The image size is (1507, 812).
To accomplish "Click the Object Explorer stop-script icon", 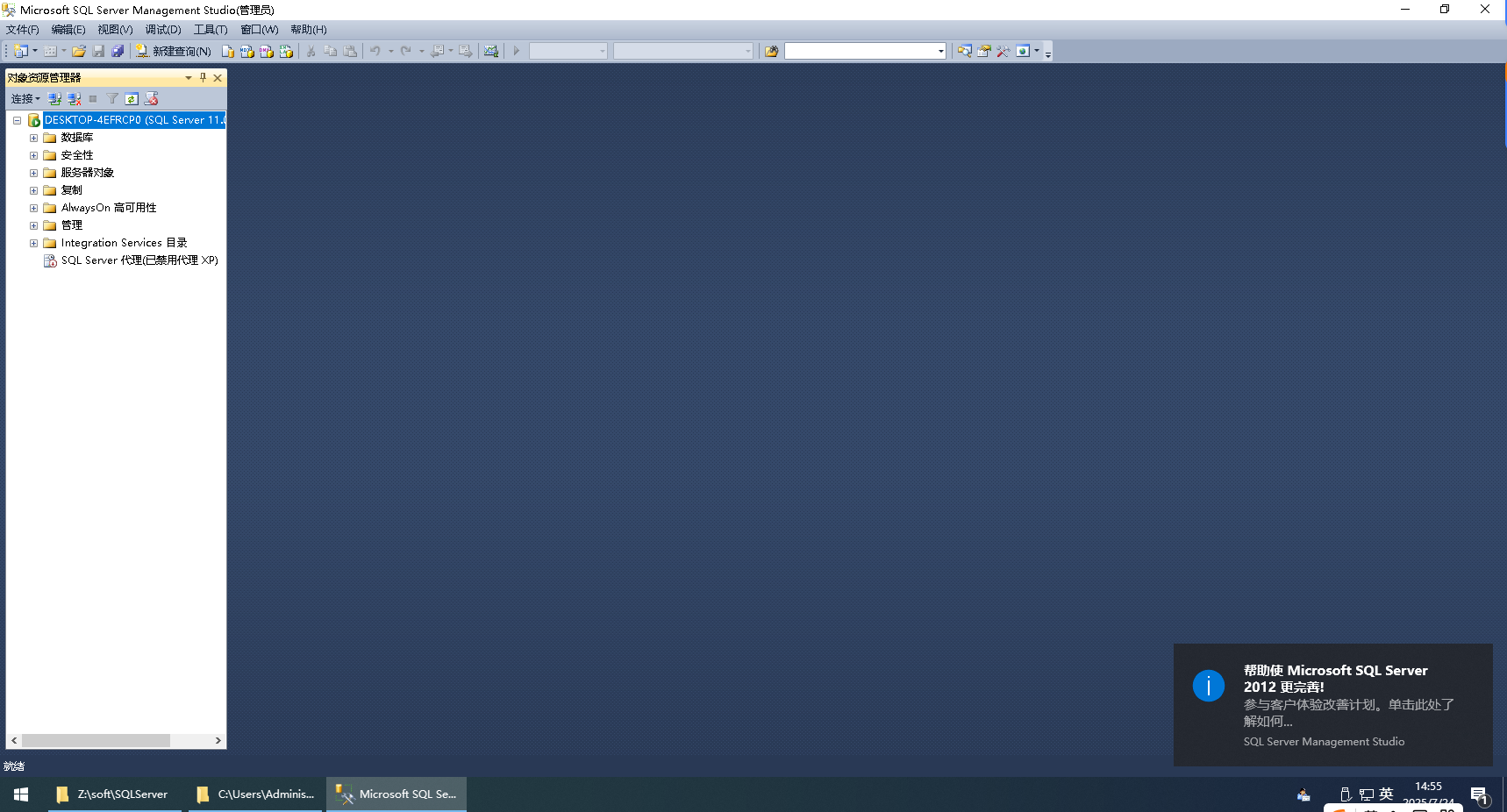I will [152, 99].
